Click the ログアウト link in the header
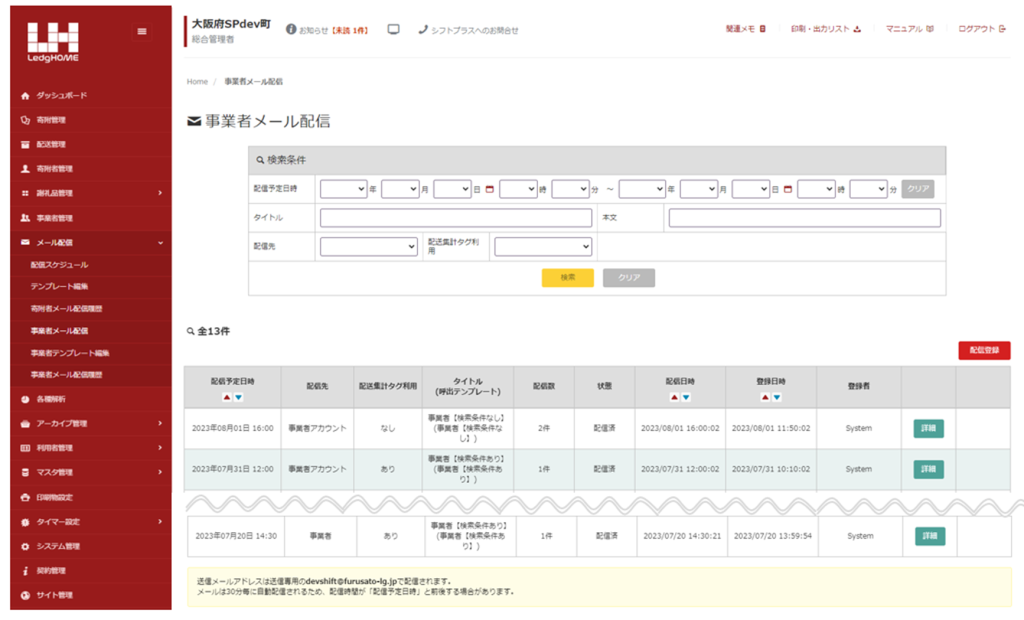Image resolution: width=1024 pixels, height=620 pixels. (981, 30)
